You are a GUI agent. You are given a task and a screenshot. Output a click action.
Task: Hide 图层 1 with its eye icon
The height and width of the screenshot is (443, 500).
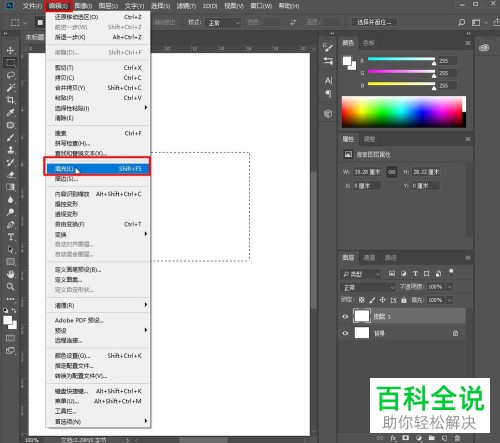tap(345, 316)
